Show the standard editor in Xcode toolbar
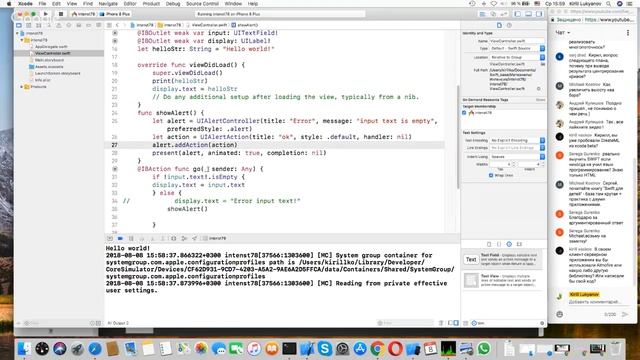 pyautogui.click(x=482, y=14)
